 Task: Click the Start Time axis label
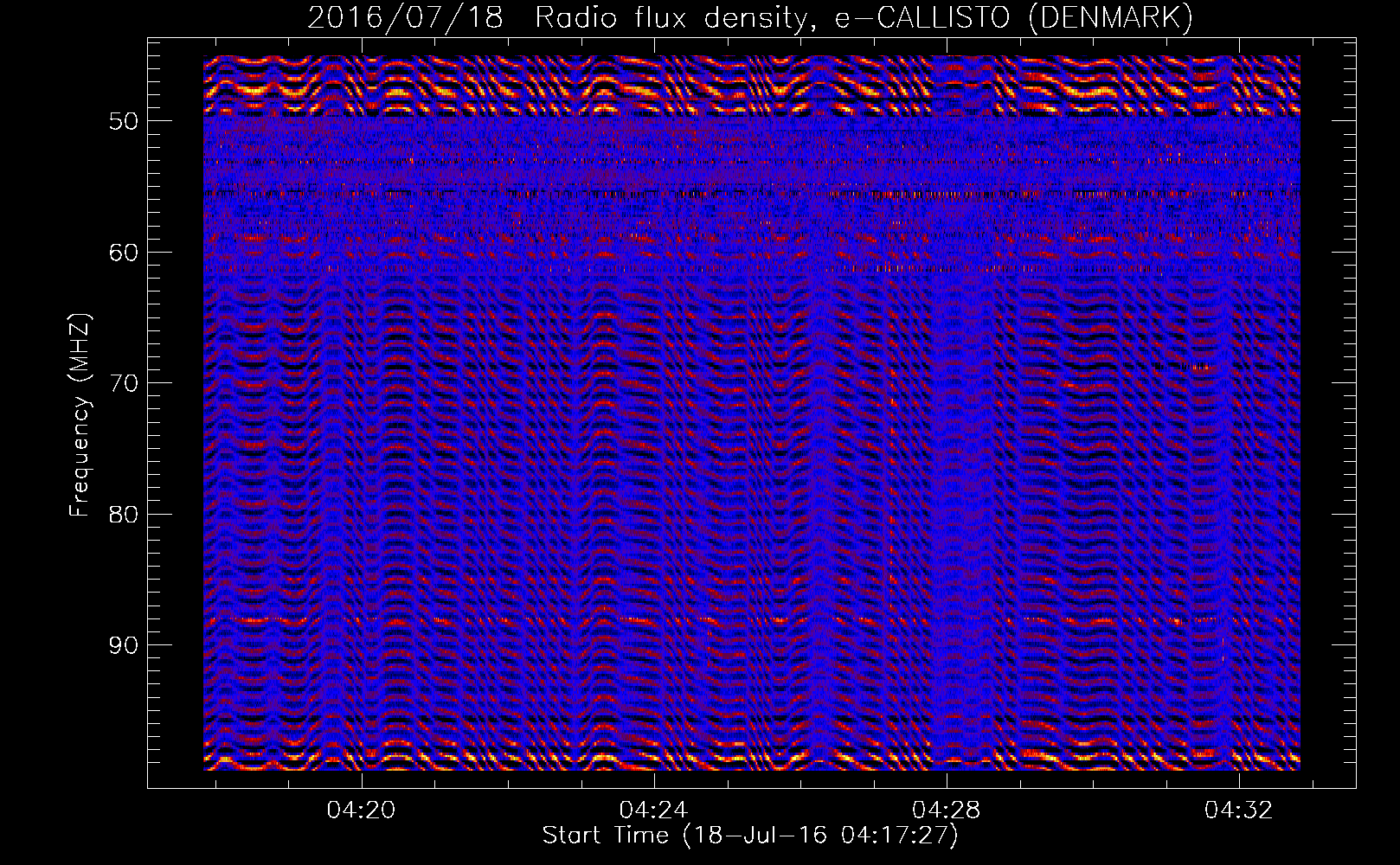click(750, 836)
